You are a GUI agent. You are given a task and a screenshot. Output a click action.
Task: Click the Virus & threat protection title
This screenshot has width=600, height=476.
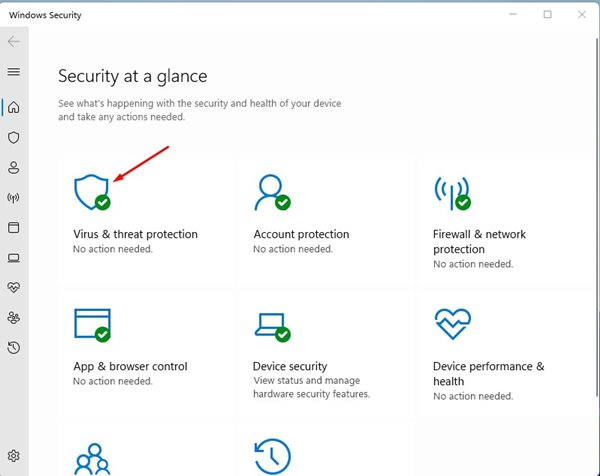pos(135,234)
